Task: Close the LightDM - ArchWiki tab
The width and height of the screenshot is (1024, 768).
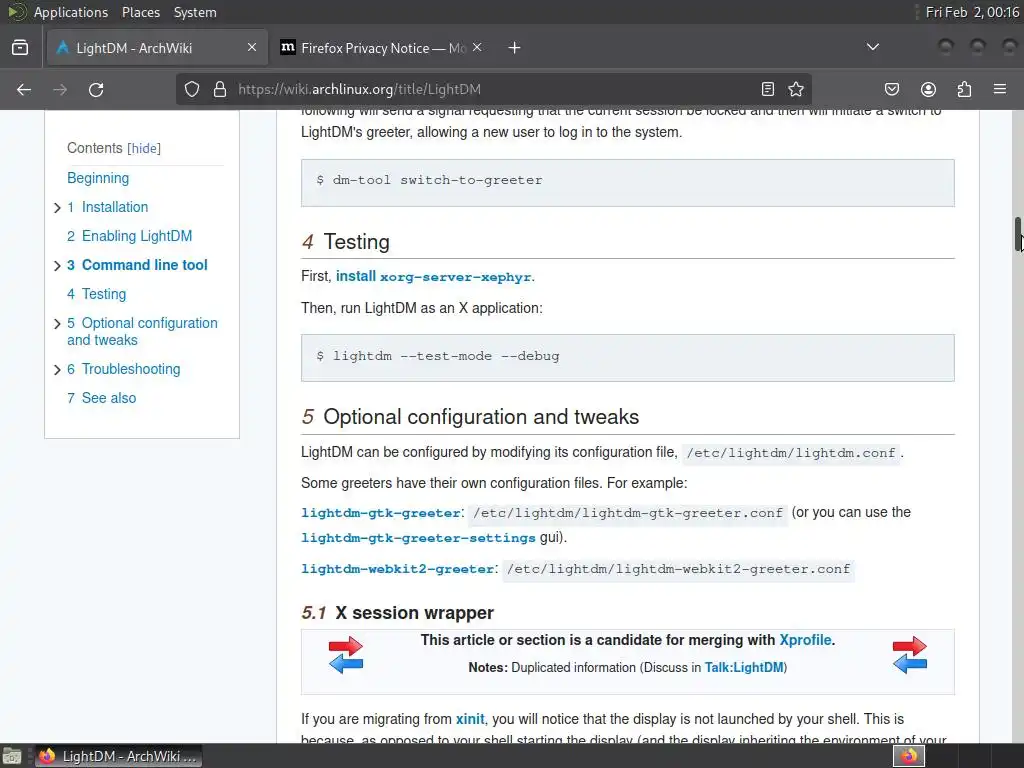Action: 251,47
